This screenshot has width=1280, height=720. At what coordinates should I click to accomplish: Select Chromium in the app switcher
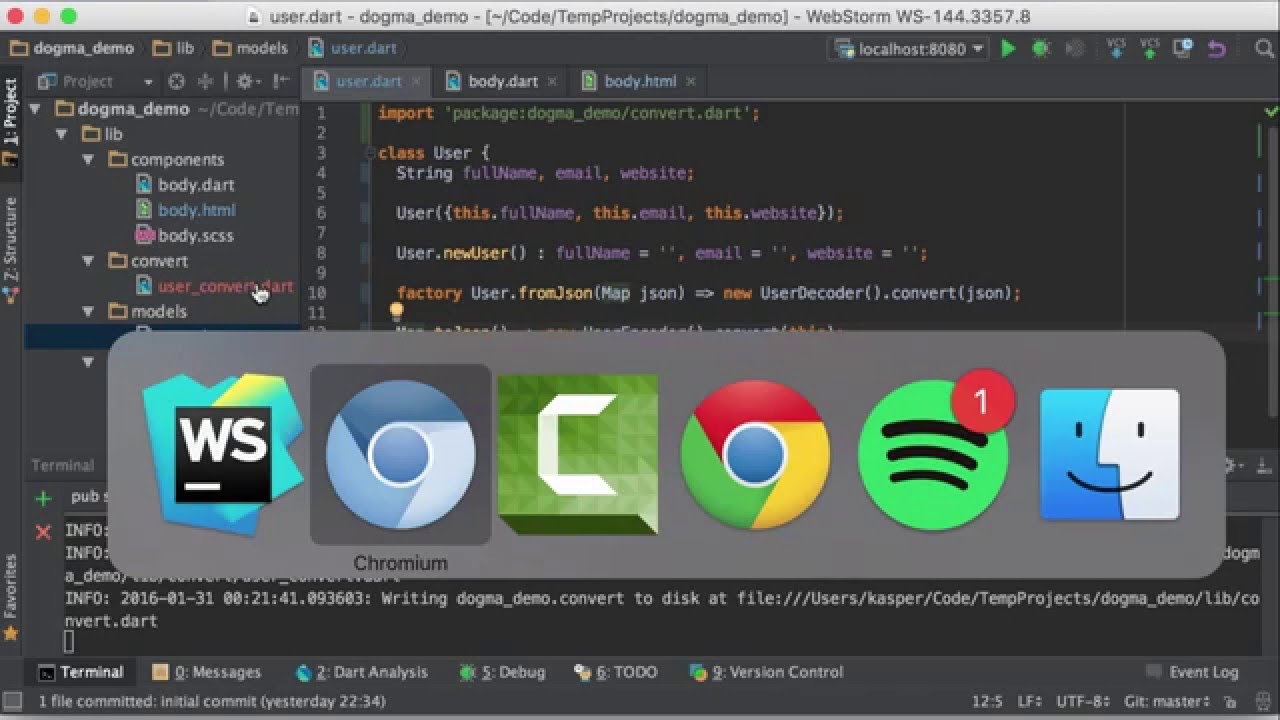pyautogui.click(x=400, y=455)
